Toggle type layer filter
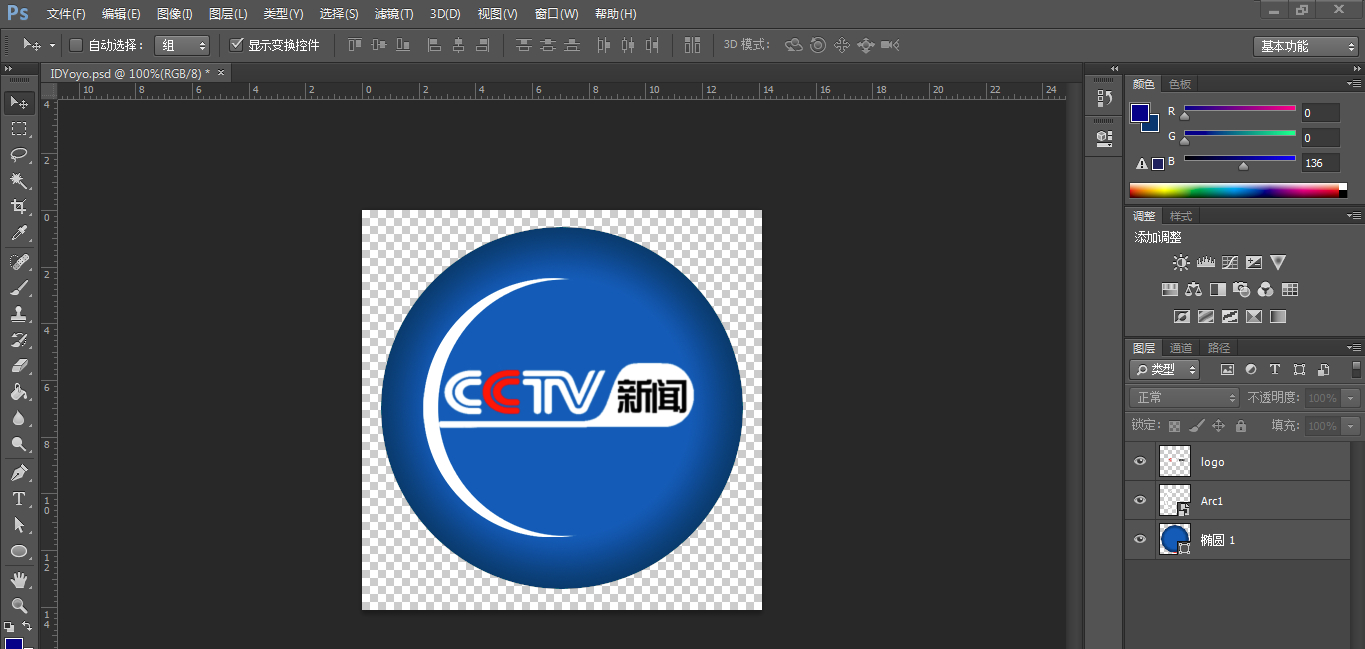Viewport: 1365px width, 649px height. pos(1275,369)
